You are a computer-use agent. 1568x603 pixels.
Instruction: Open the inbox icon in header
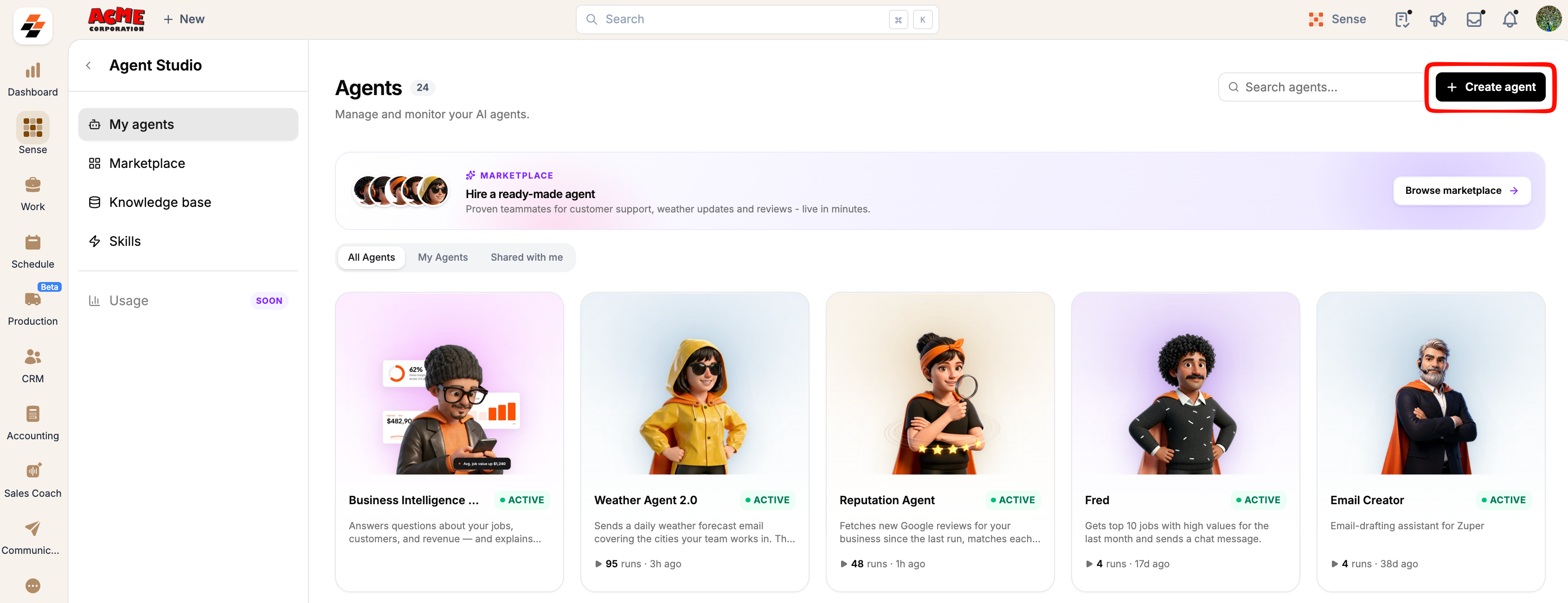tap(1474, 19)
